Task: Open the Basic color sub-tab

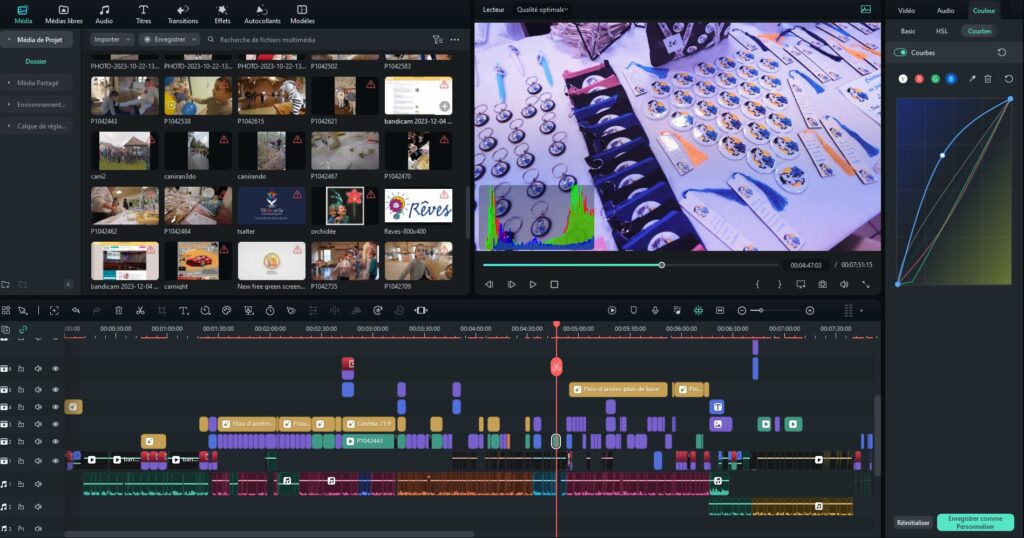Action: pos(908,31)
